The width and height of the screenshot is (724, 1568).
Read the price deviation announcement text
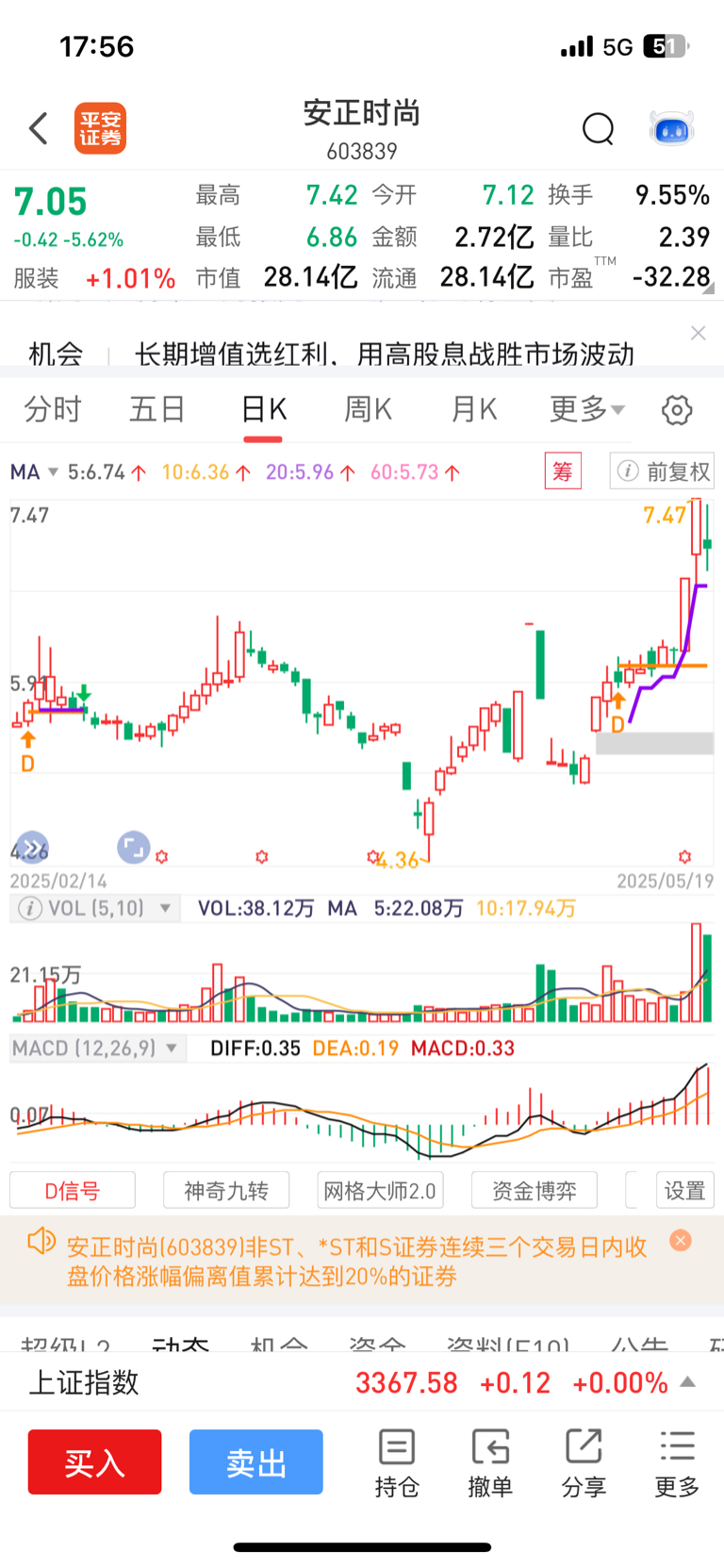(356, 1262)
